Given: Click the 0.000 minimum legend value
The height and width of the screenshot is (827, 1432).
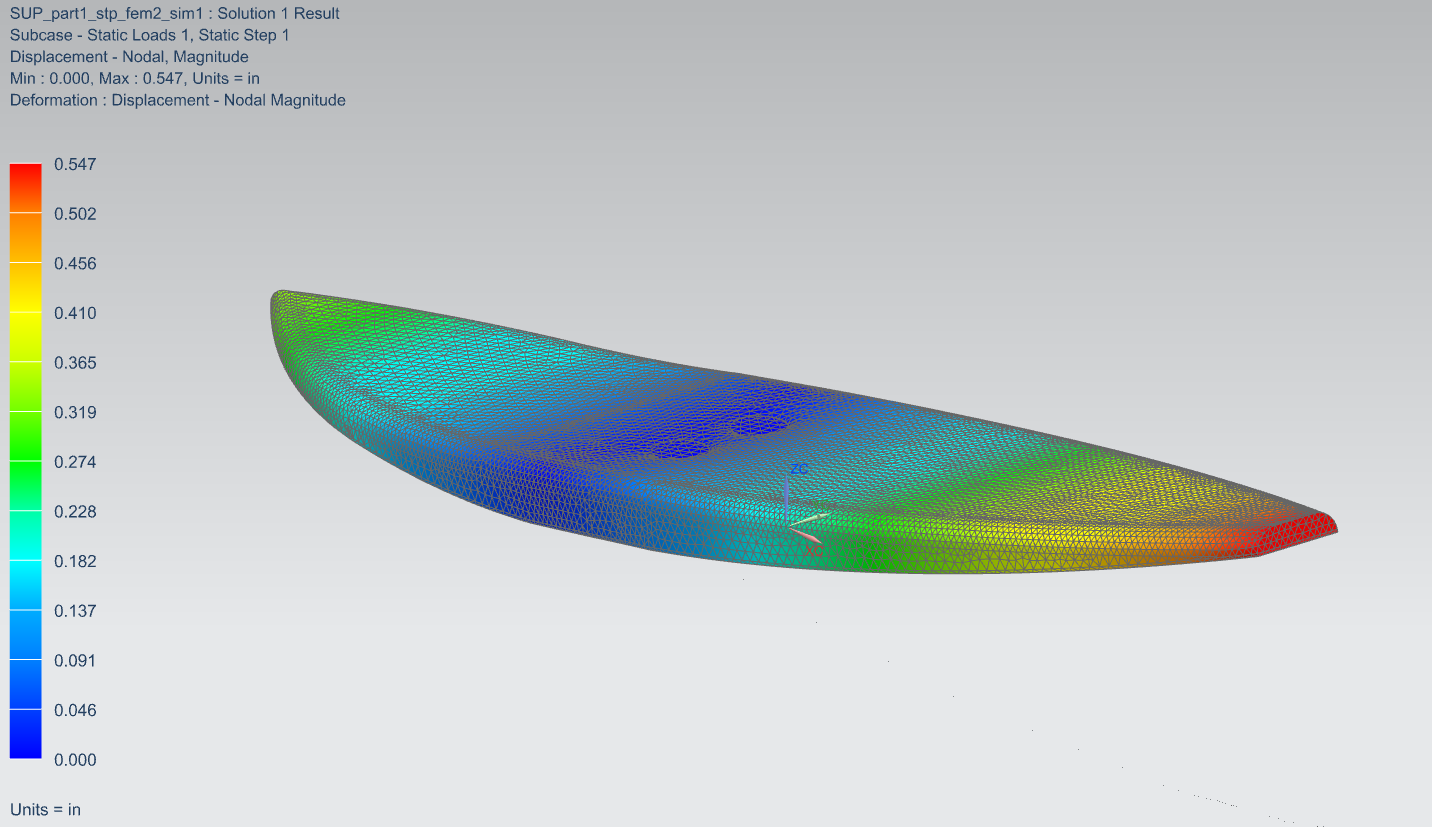Looking at the screenshot, I should 75,760.
